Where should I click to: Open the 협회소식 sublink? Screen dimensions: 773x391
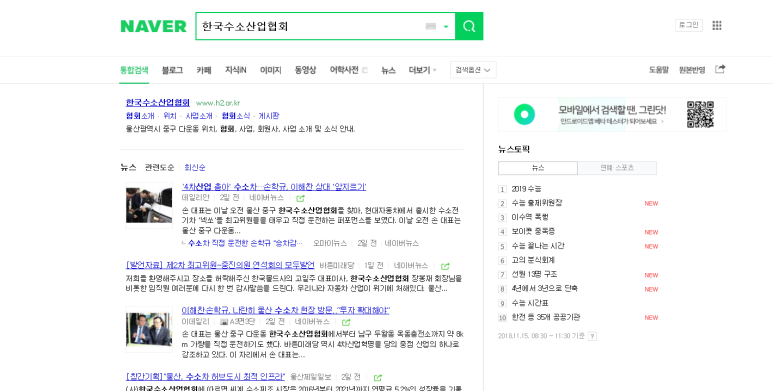(236, 116)
